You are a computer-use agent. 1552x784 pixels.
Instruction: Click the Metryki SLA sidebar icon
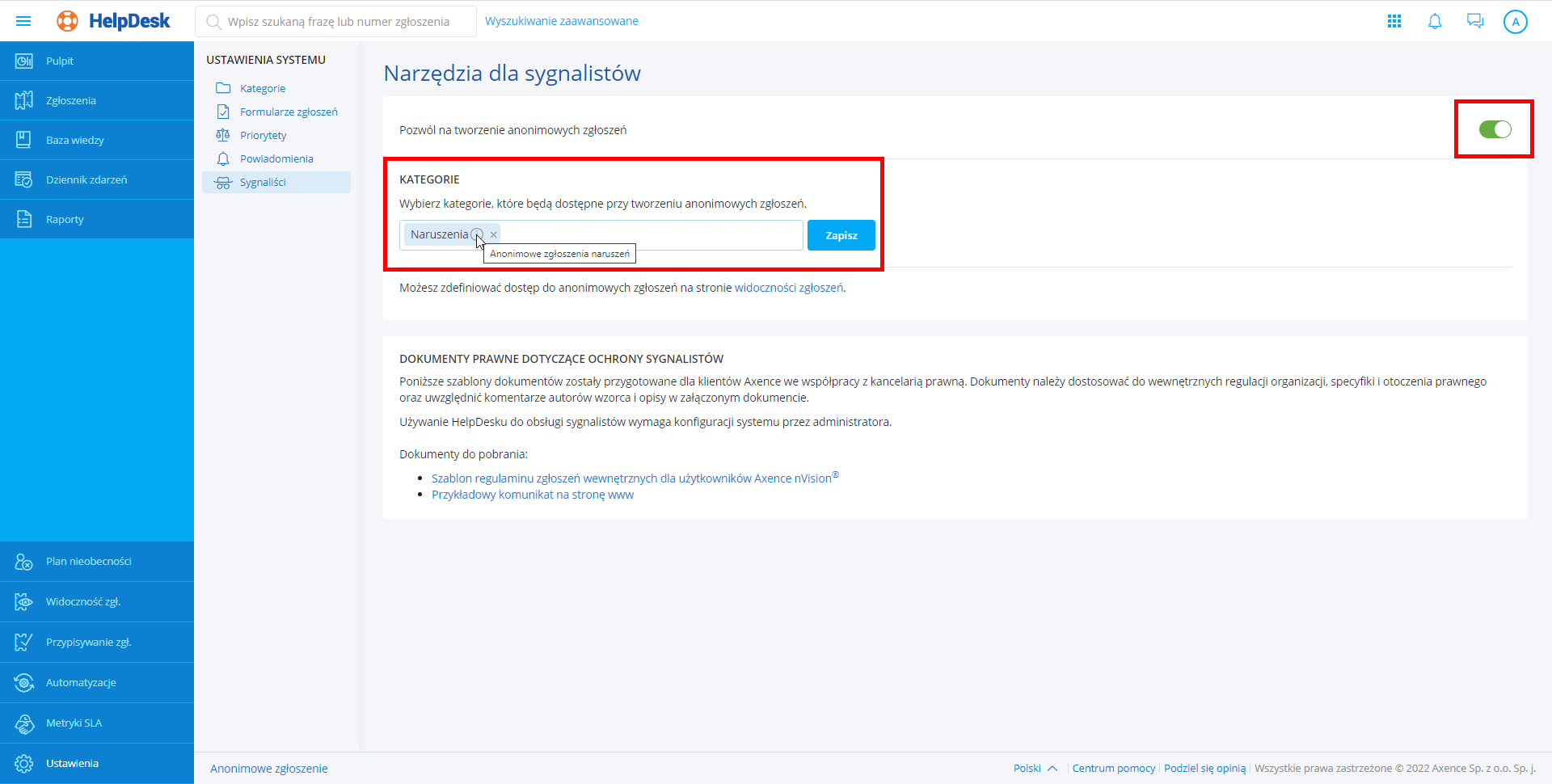[x=24, y=723]
